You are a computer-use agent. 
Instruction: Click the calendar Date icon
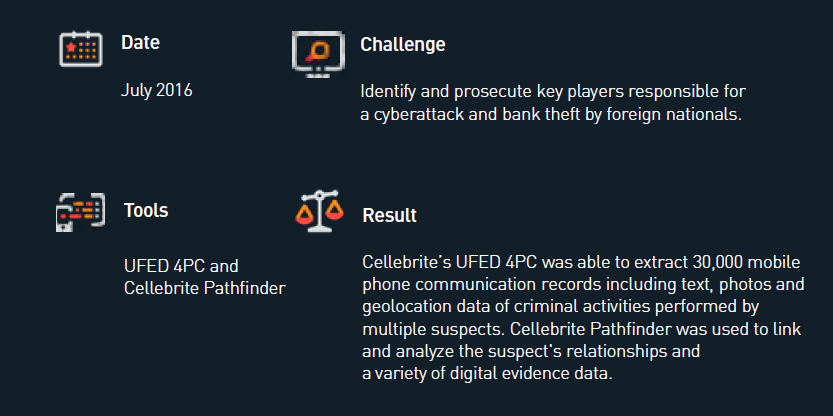[x=80, y=49]
